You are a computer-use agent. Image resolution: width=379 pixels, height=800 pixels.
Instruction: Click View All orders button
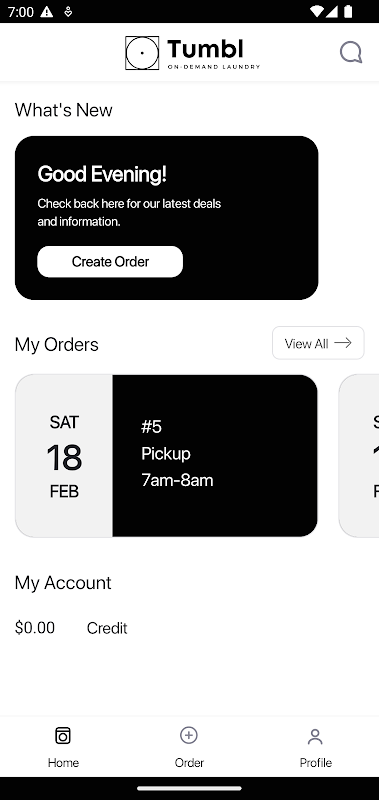(318, 343)
